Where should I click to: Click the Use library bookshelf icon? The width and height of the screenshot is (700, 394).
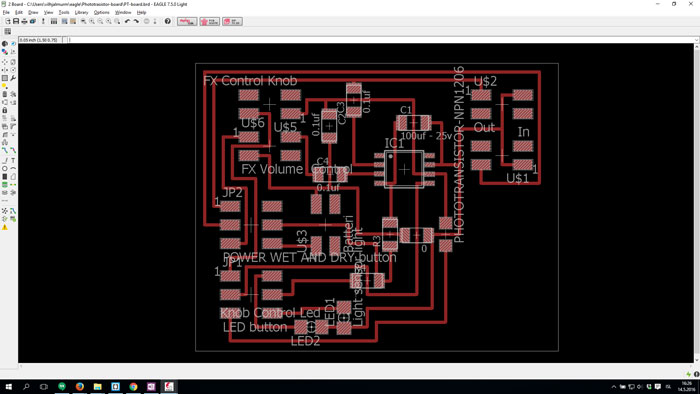click(x=54, y=21)
